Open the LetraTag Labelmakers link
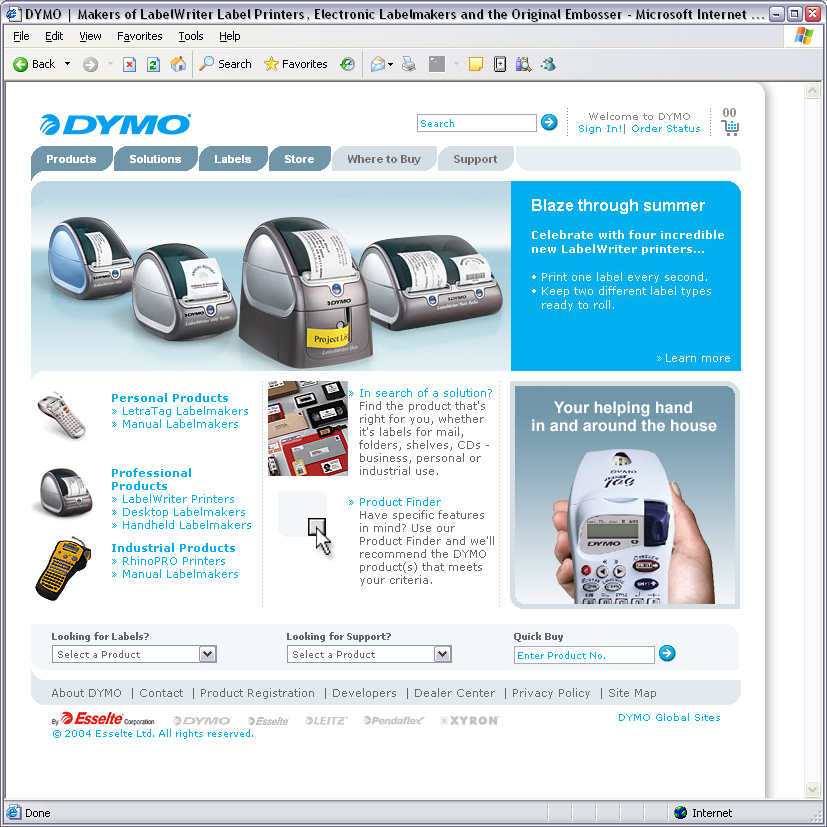The height and width of the screenshot is (827, 827). click(x=185, y=411)
